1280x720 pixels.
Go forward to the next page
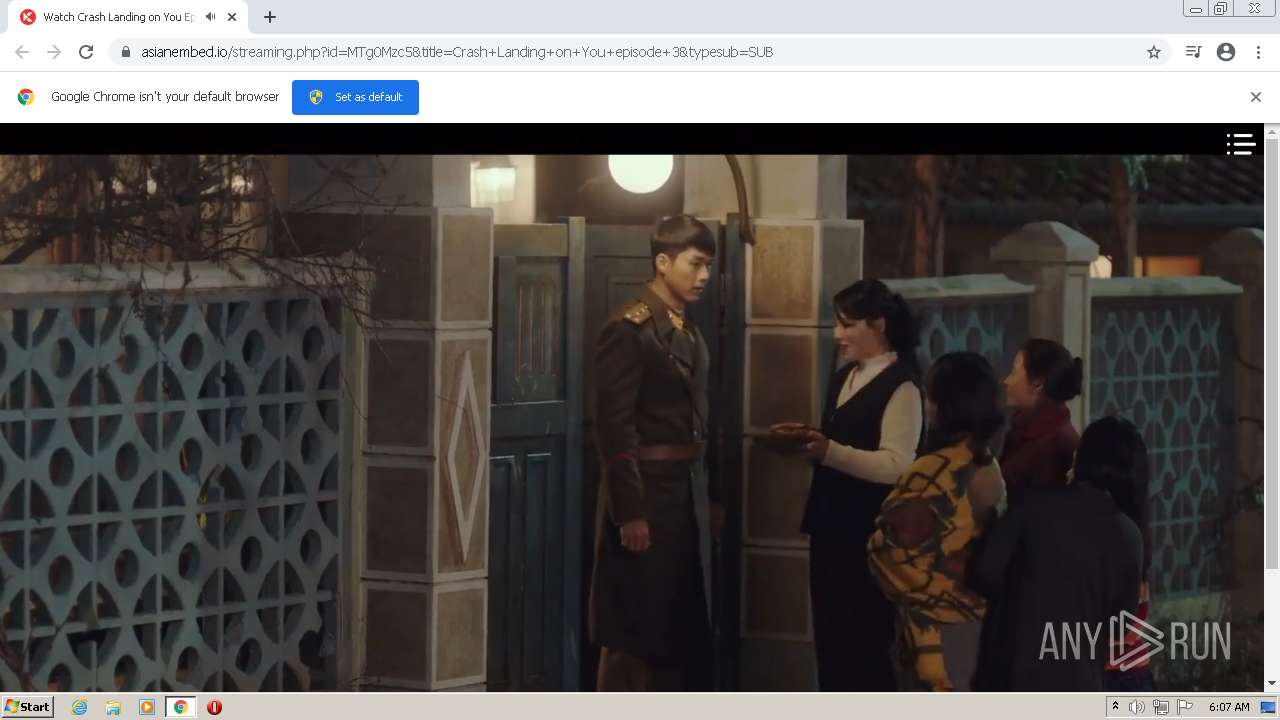click(54, 52)
